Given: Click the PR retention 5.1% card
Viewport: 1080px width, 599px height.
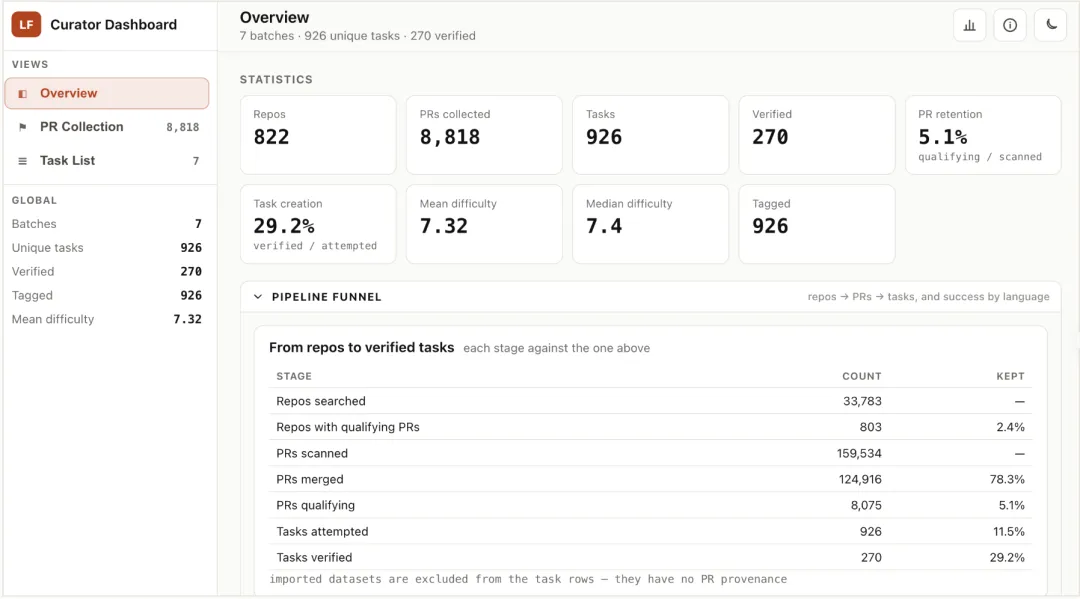Looking at the screenshot, I should [983, 135].
